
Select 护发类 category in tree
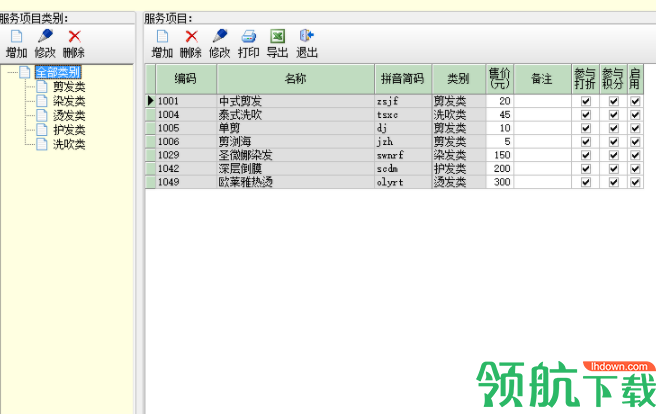69,130
